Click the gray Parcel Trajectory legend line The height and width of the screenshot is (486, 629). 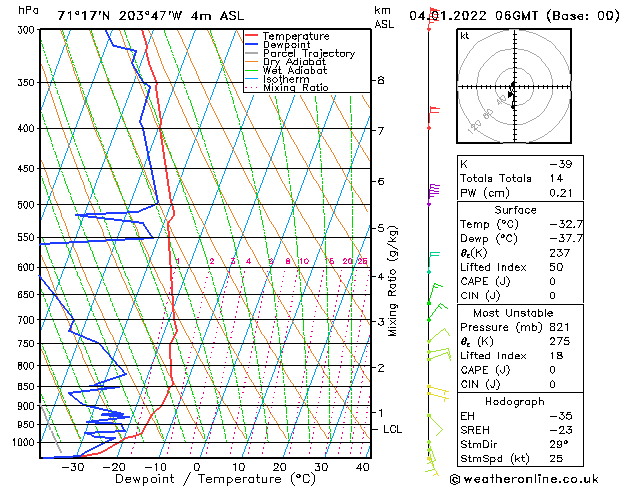click(251, 53)
